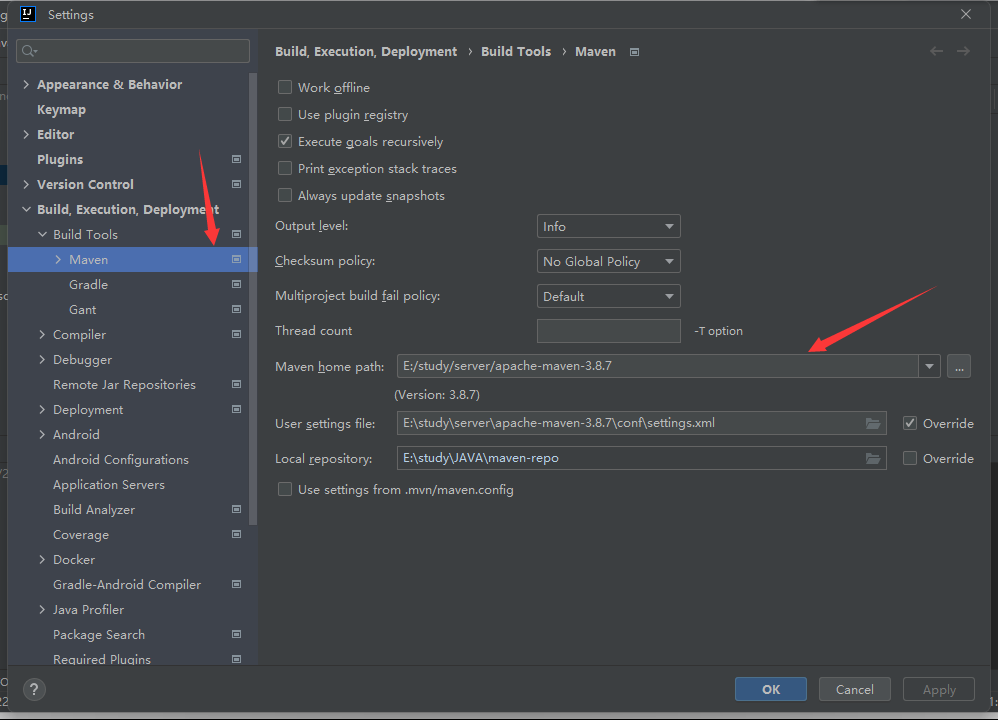Click project-level icon beside Compiler
This screenshot has width=998, height=720.
(236, 334)
